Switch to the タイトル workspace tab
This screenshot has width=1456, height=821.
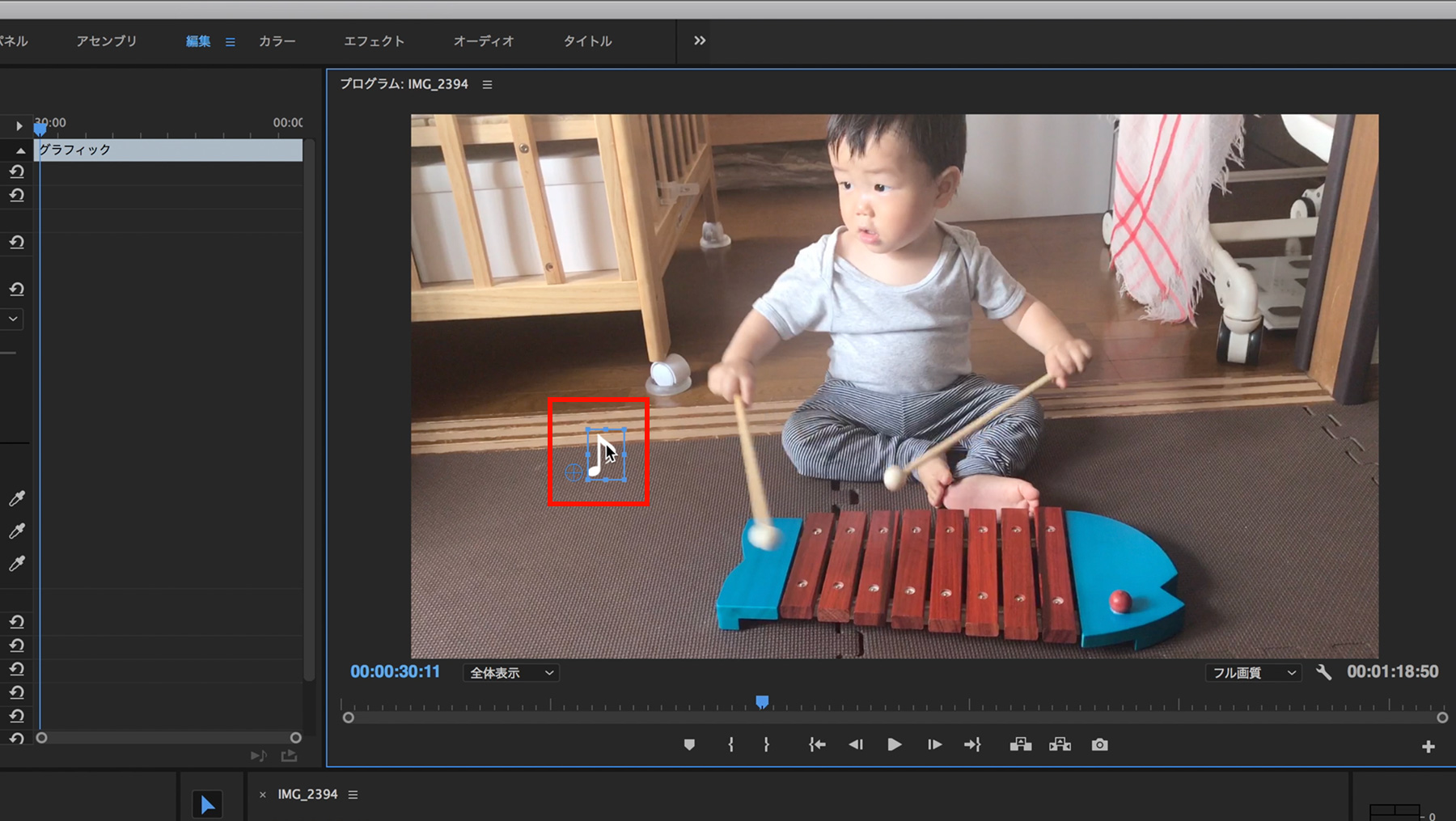pyautogui.click(x=587, y=41)
